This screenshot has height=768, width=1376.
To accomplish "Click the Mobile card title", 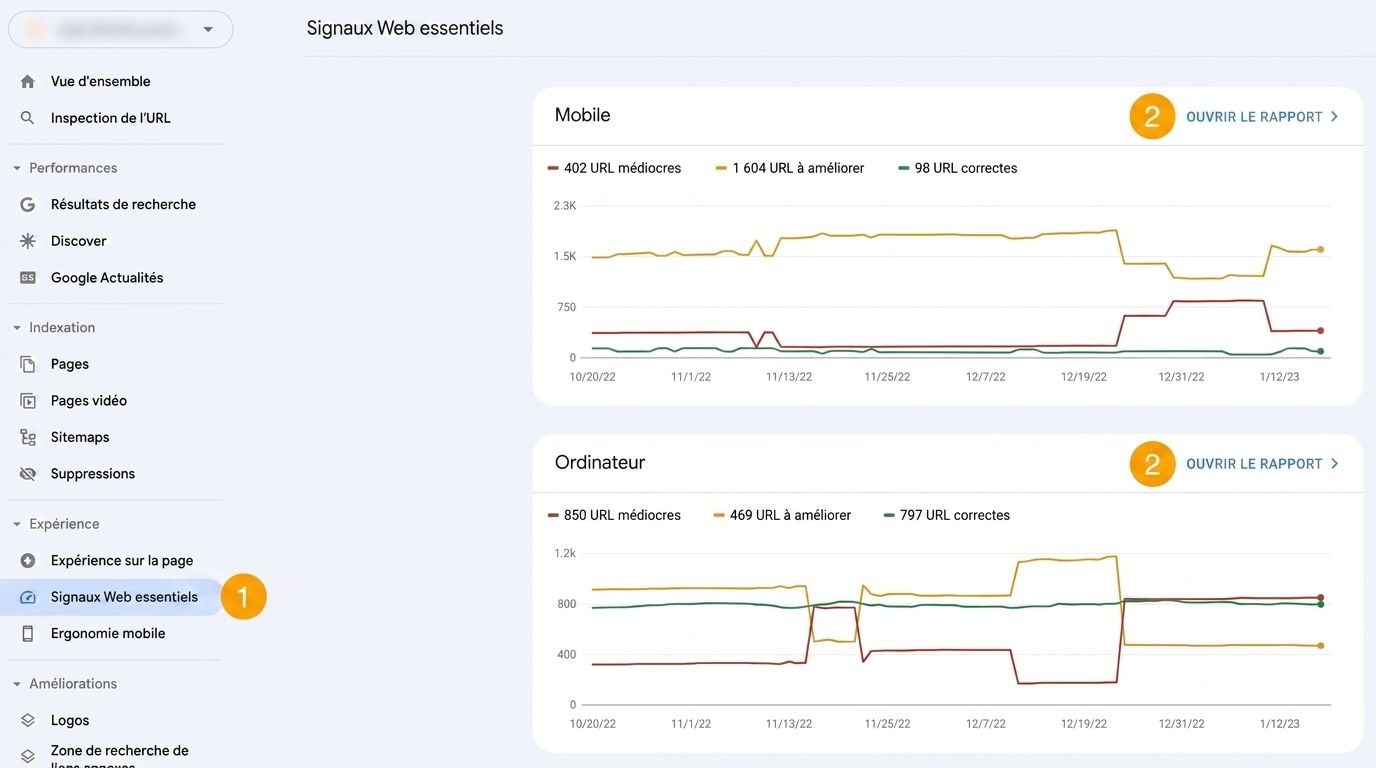I will point(583,115).
